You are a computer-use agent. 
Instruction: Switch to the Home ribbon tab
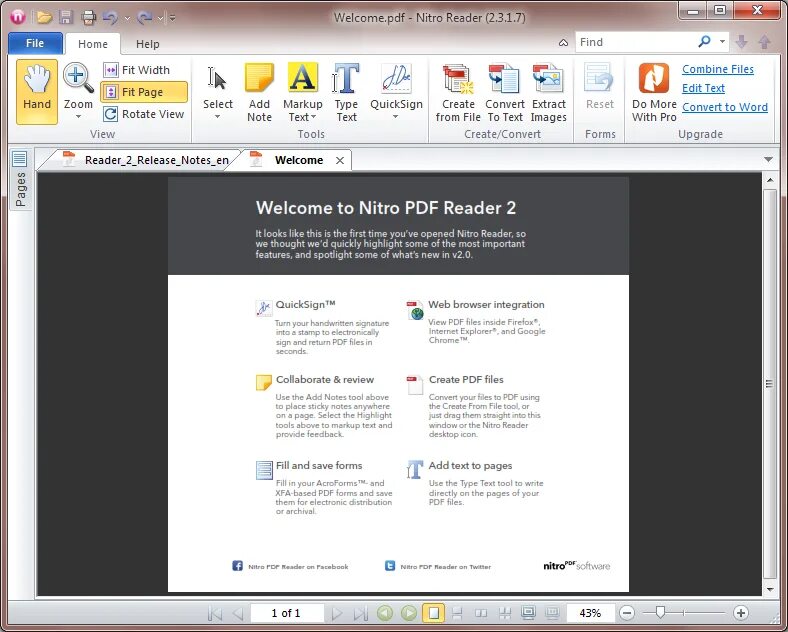tap(92, 44)
